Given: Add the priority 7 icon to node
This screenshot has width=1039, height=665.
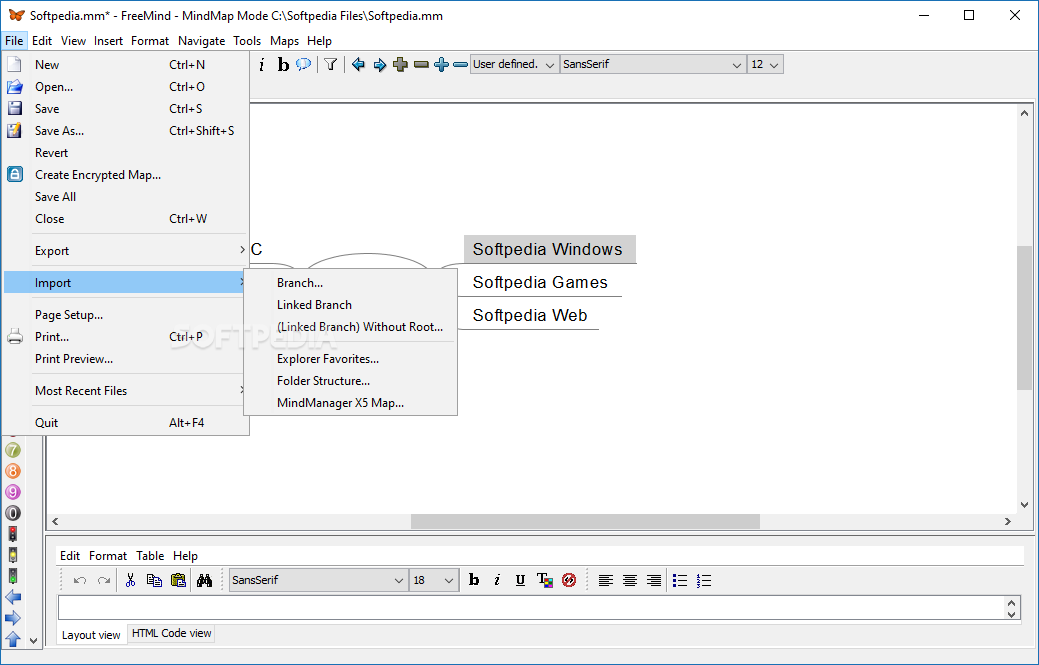Looking at the screenshot, I should pos(13,450).
